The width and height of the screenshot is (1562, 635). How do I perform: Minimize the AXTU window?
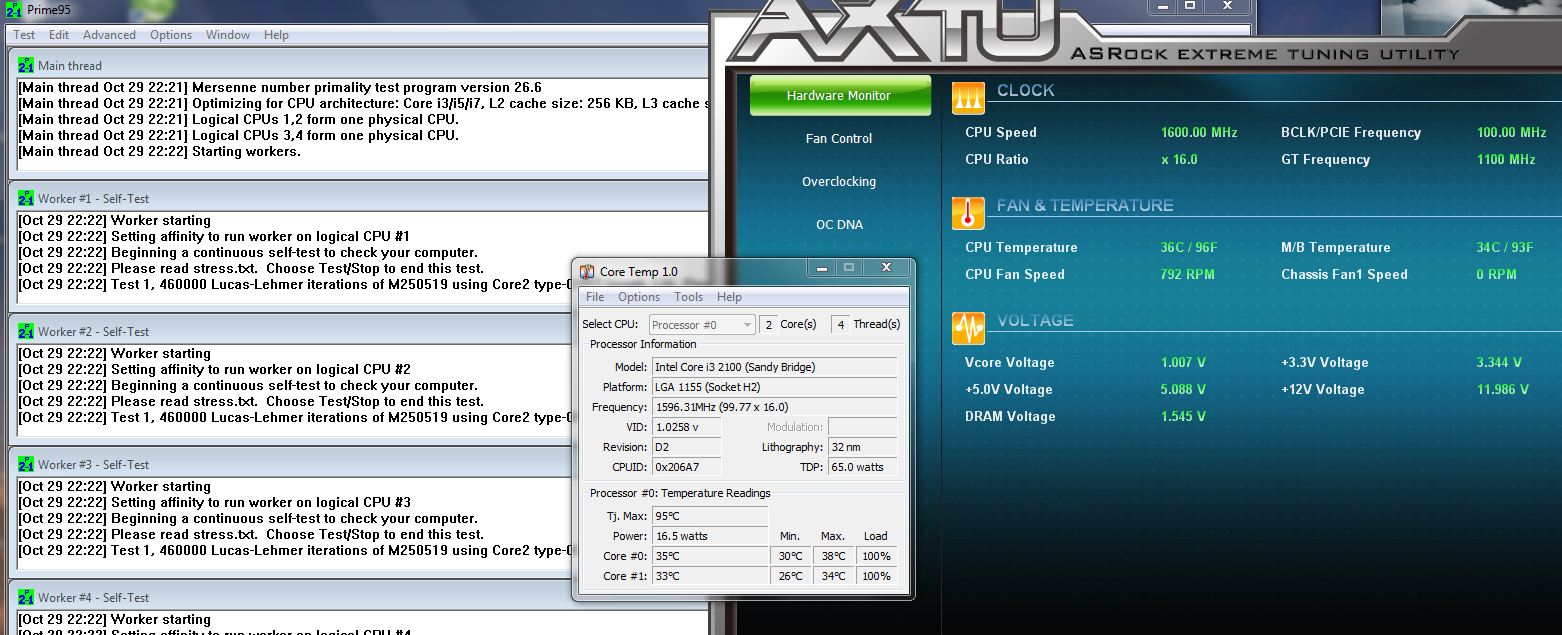pos(1164,6)
